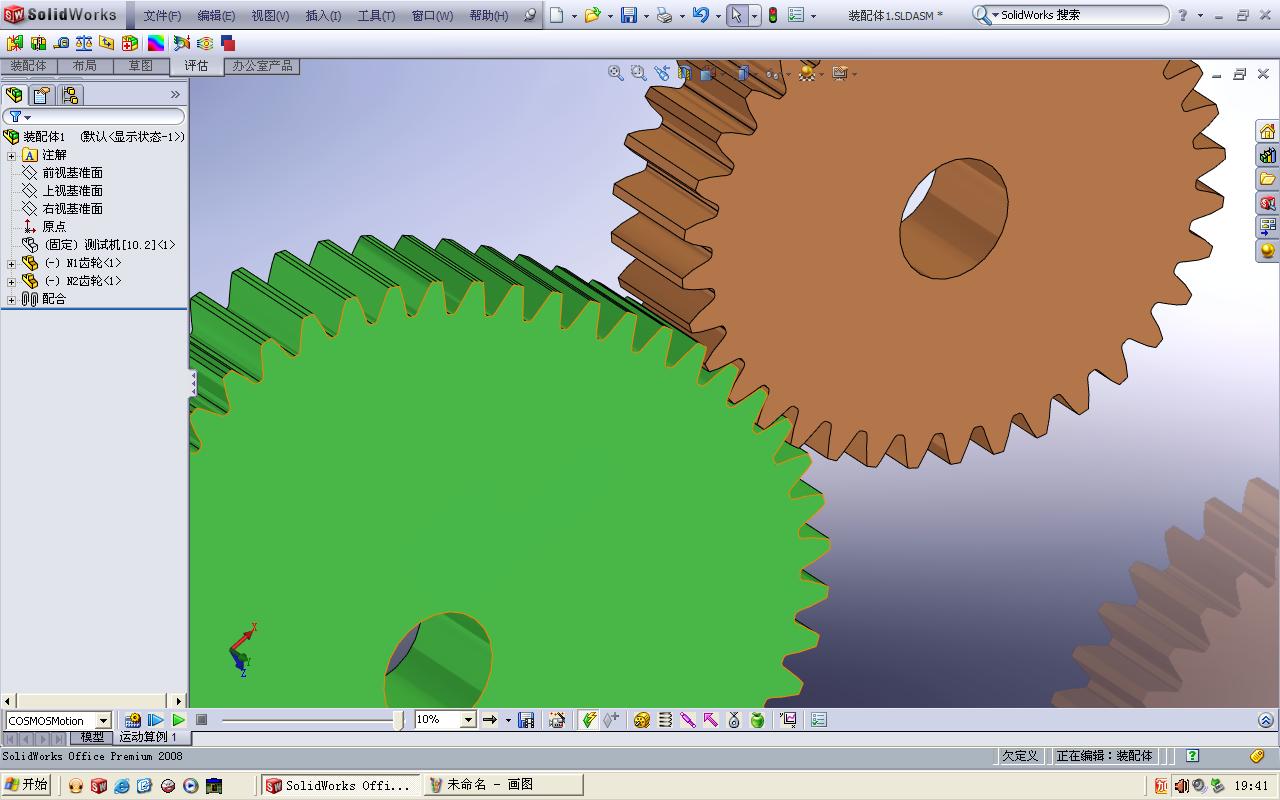Click the motion timeline slider handle
Screen dimensions: 1280x800
click(398, 720)
